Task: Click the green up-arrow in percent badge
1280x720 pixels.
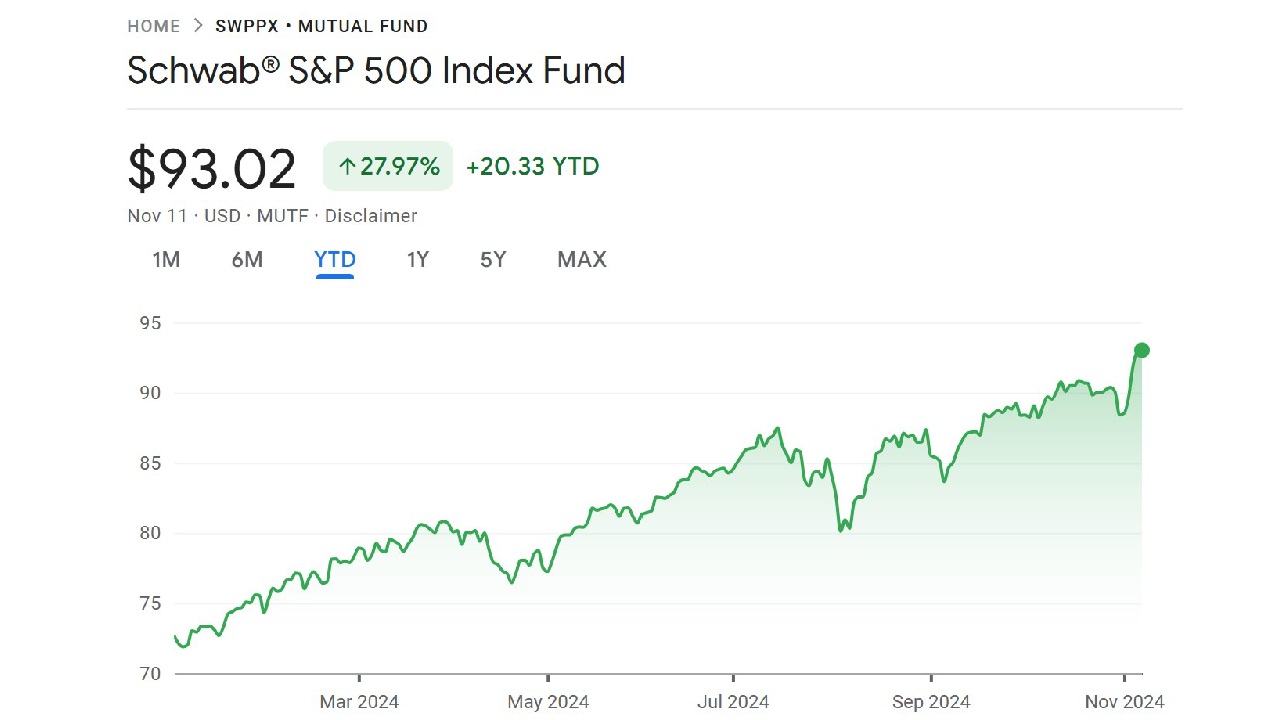Action: [x=347, y=167]
